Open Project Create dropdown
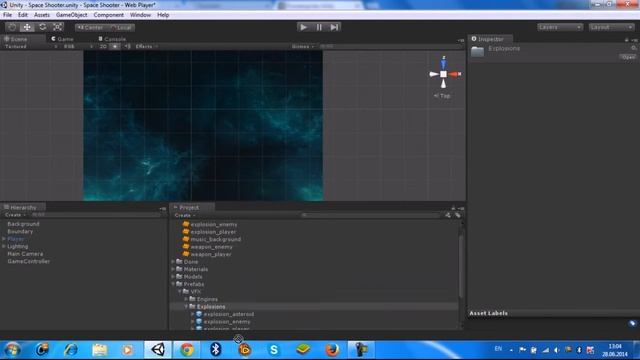 [x=185, y=215]
